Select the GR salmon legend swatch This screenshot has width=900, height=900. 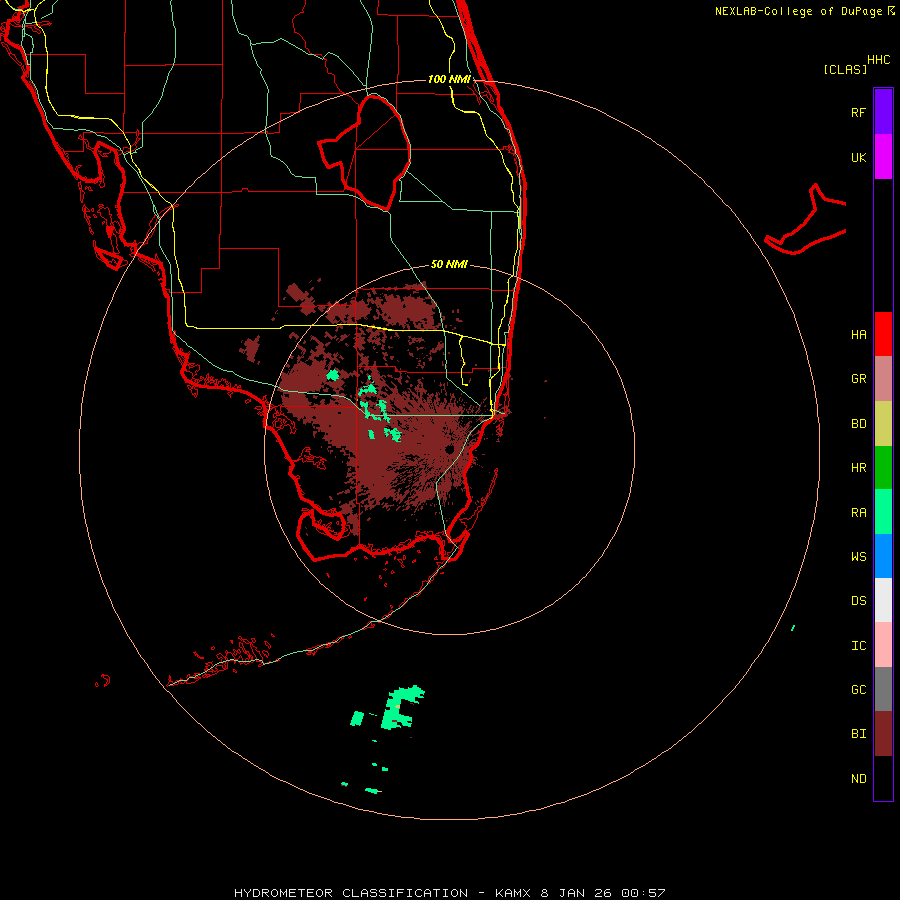pyautogui.click(x=883, y=379)
